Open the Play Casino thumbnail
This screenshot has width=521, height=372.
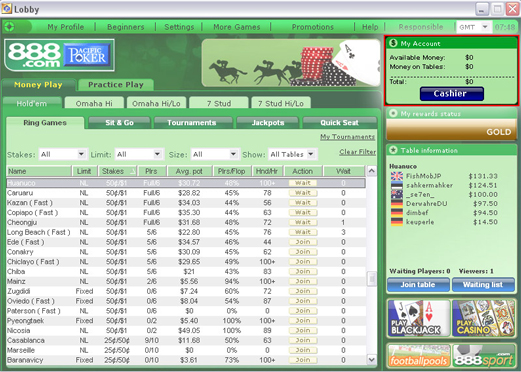tap(483, 318)
